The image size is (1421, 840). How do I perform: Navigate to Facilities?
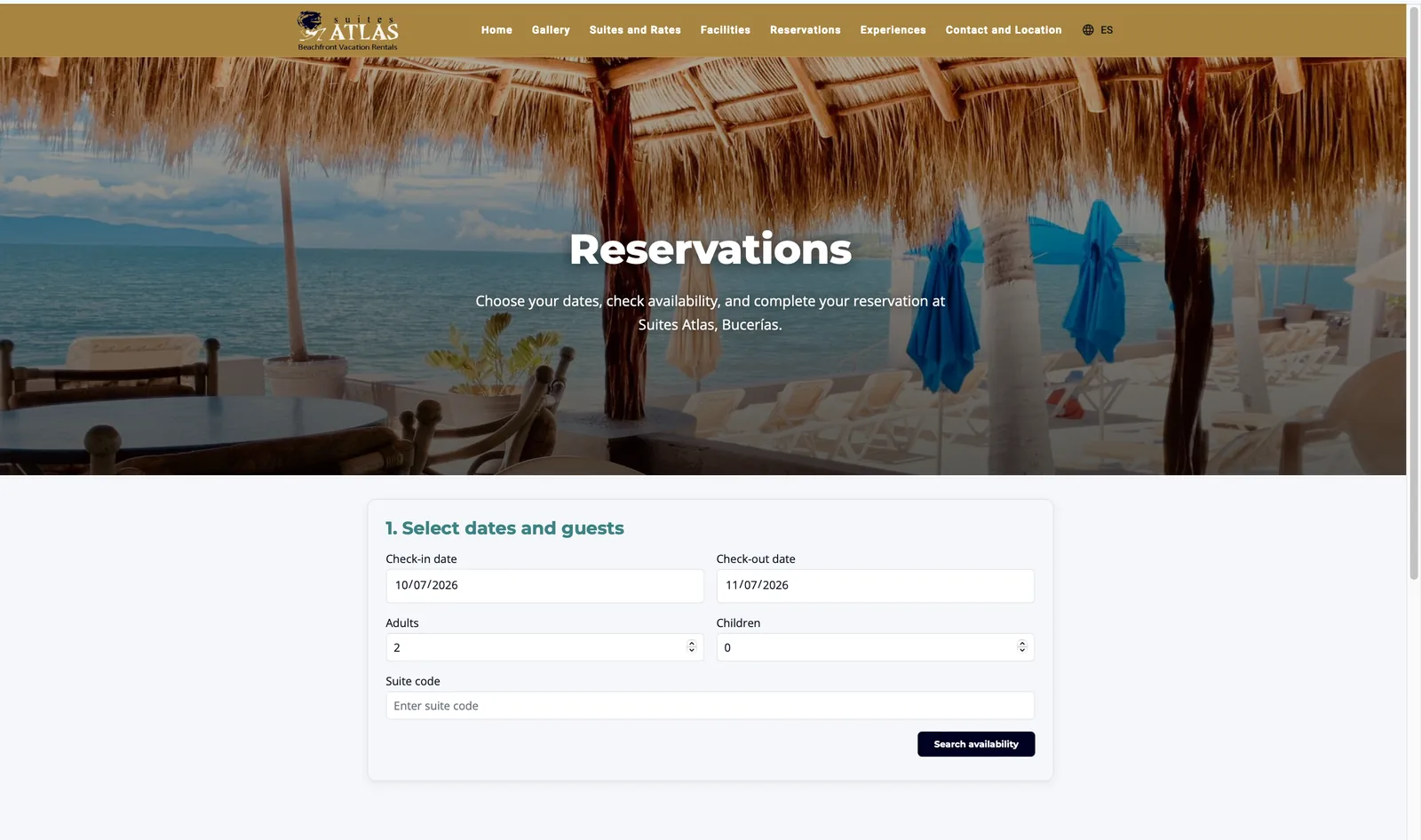point(725,30)
